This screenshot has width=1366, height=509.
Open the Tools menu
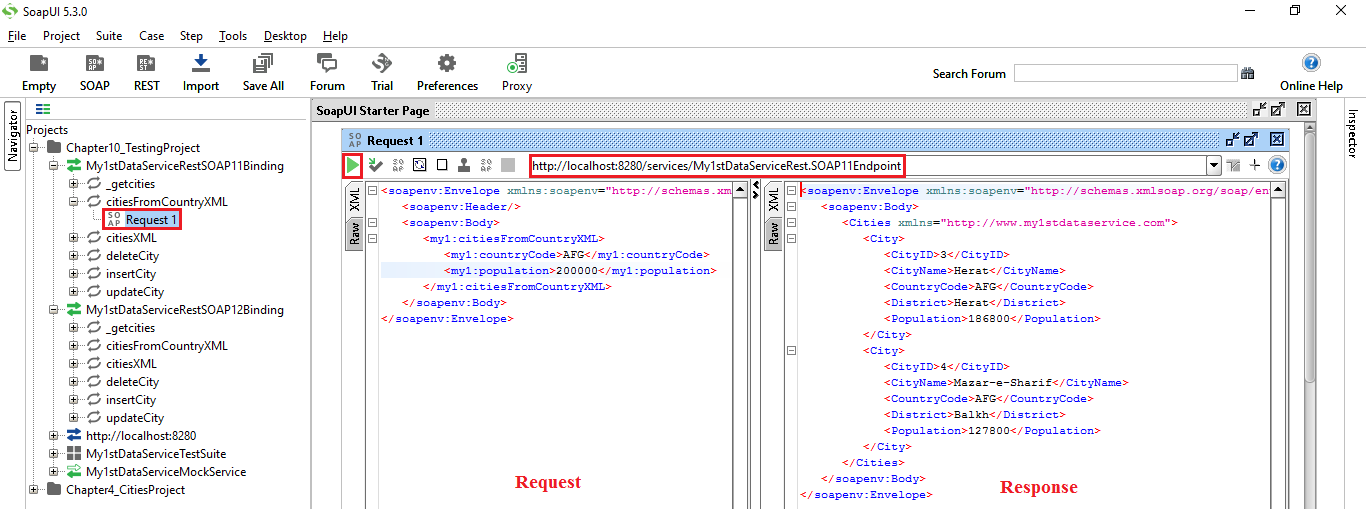(x=233, y=35)
